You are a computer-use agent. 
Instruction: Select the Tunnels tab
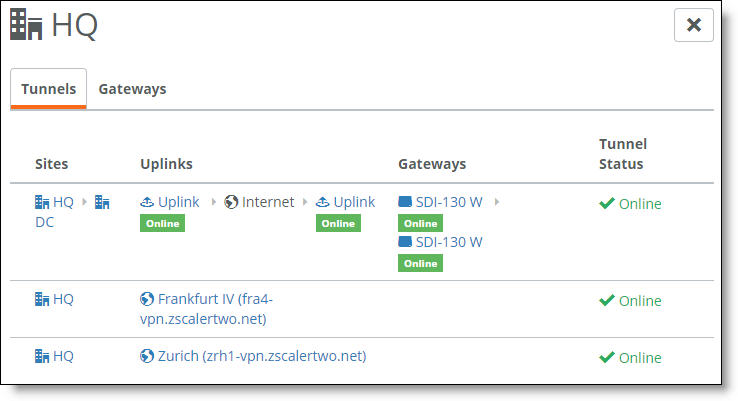click(x=48, y=89)
